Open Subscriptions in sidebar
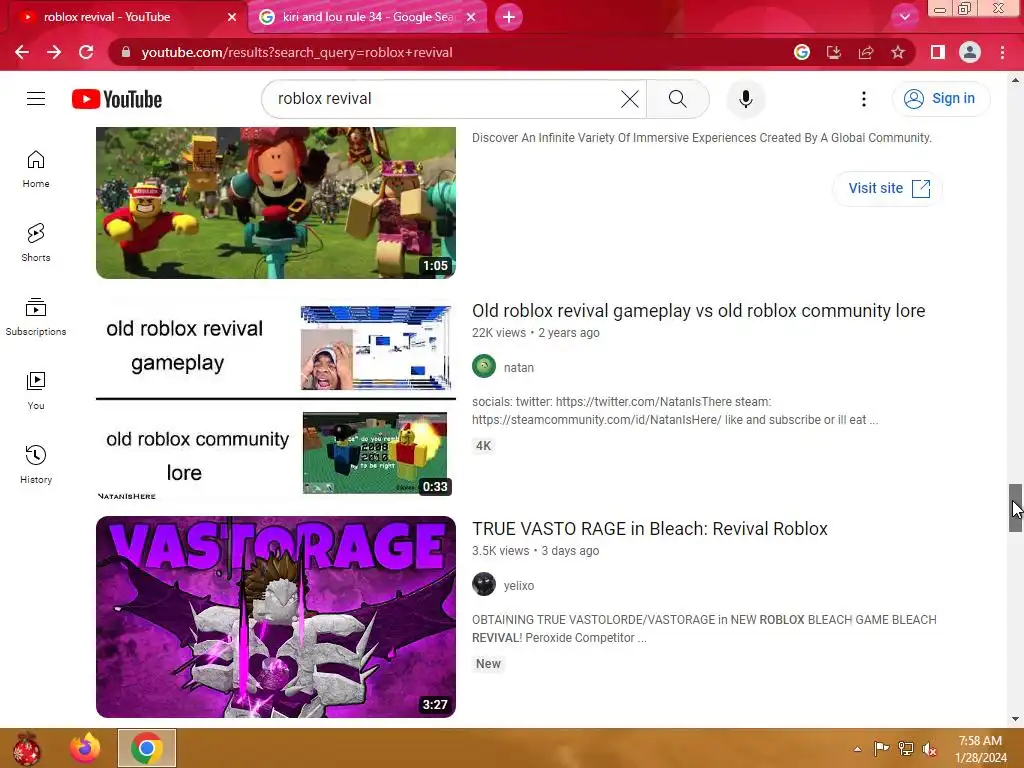Viewport: 1024px width, 768px height. pyautogui.click(x=36, y=316)
